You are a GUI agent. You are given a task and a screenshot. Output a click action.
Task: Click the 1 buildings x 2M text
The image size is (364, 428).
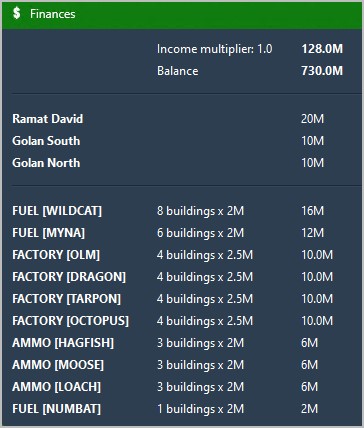[x=200, y=409]
